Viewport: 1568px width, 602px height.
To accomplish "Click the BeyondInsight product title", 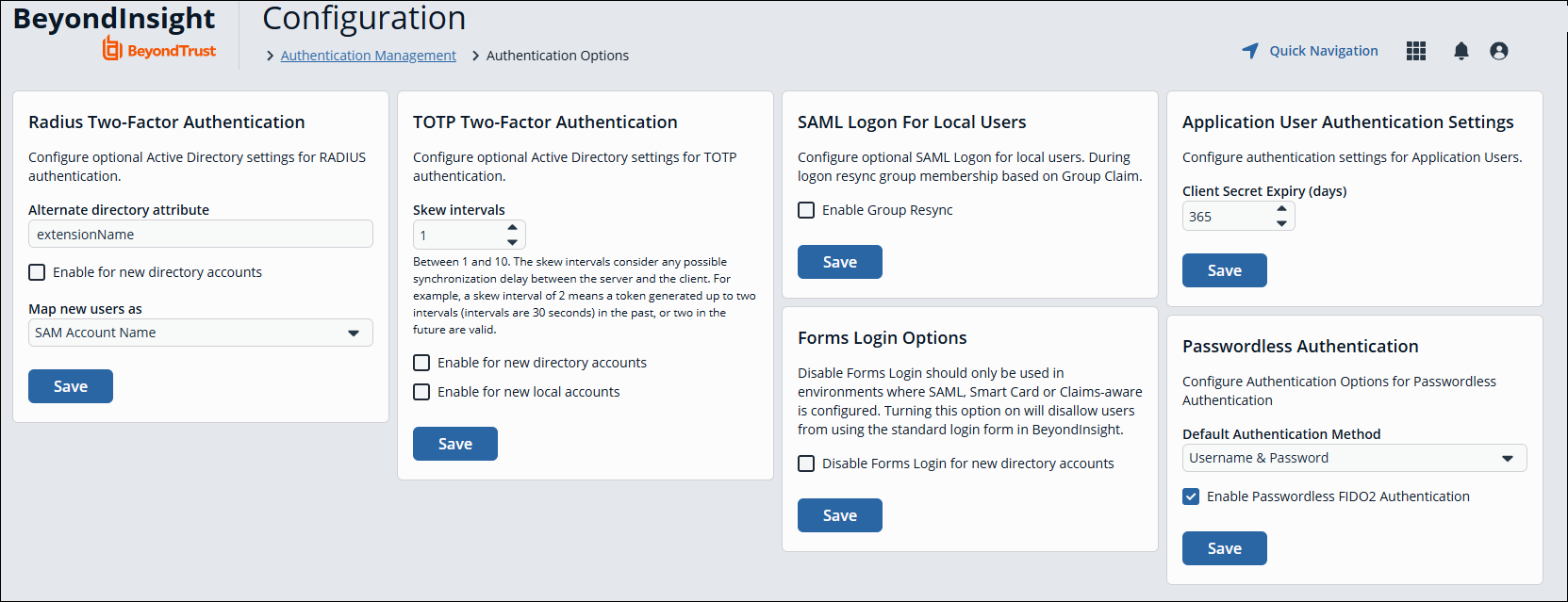I will tap(114, 18).
